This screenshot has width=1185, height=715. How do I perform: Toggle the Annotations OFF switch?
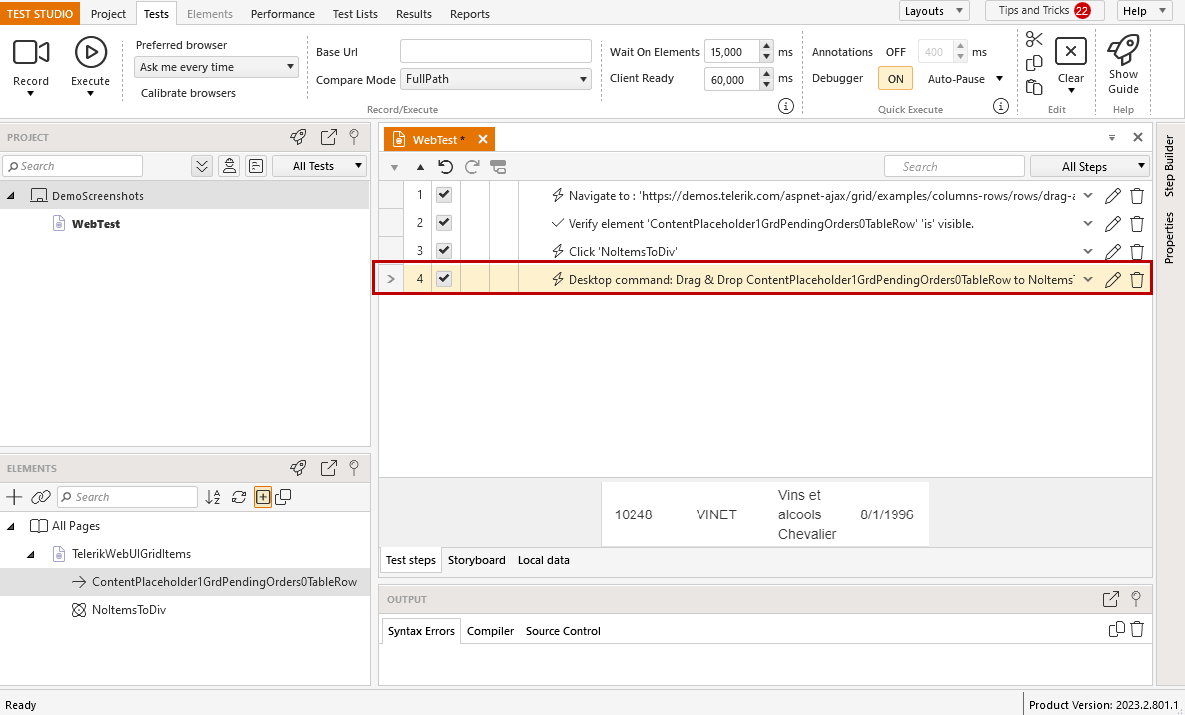click(x=896, y=52)
